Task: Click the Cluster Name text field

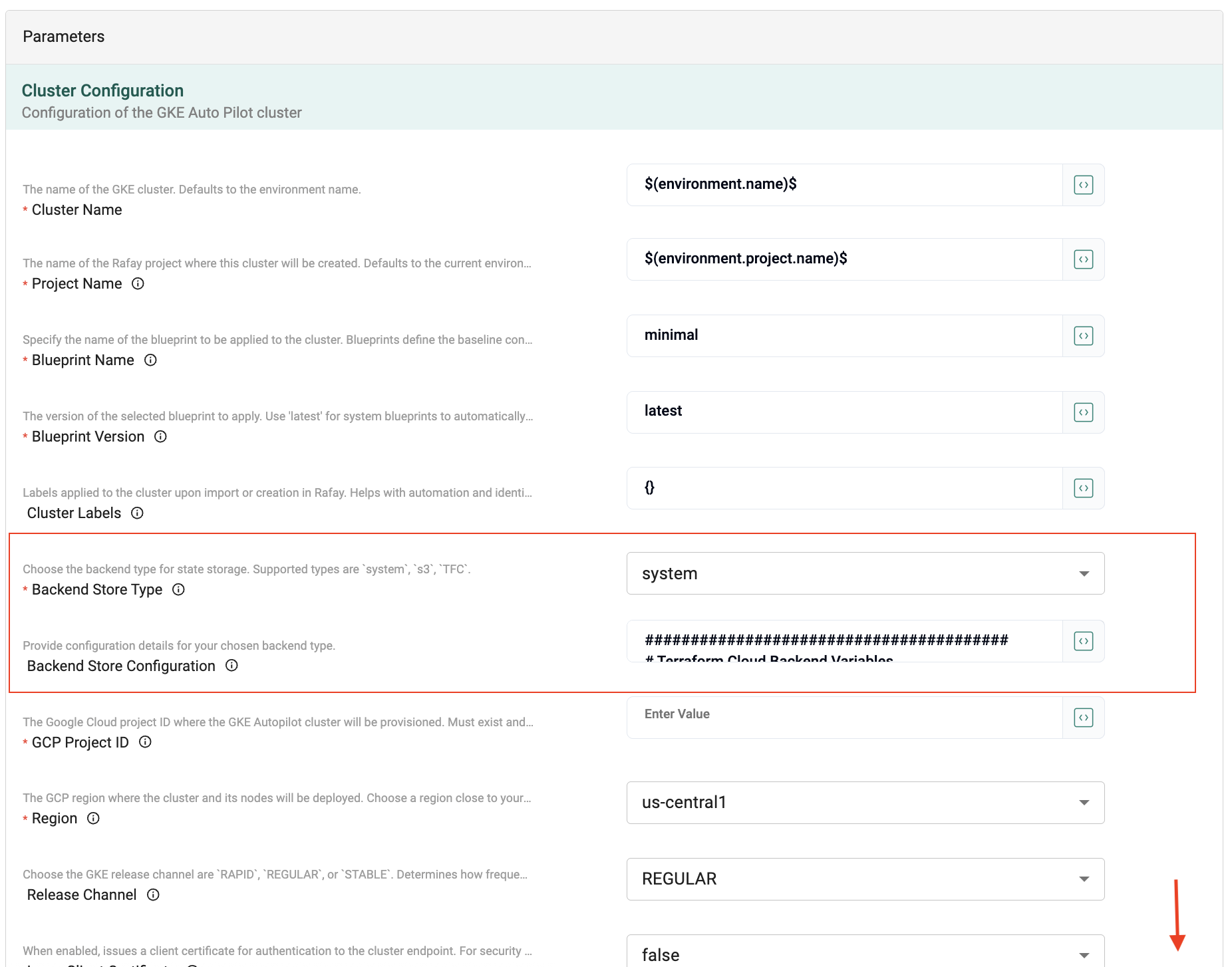Action: tap(844, 185)
